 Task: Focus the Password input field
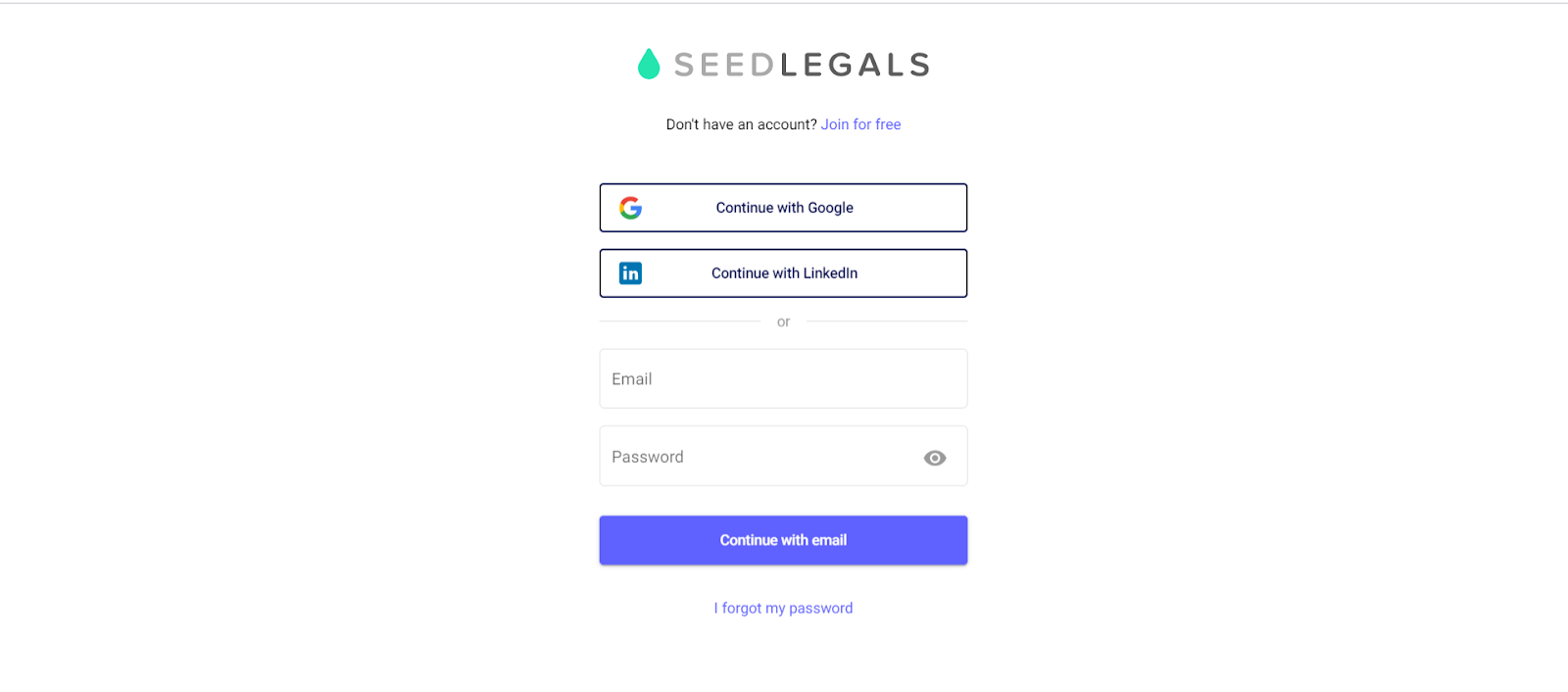[755, 457]
